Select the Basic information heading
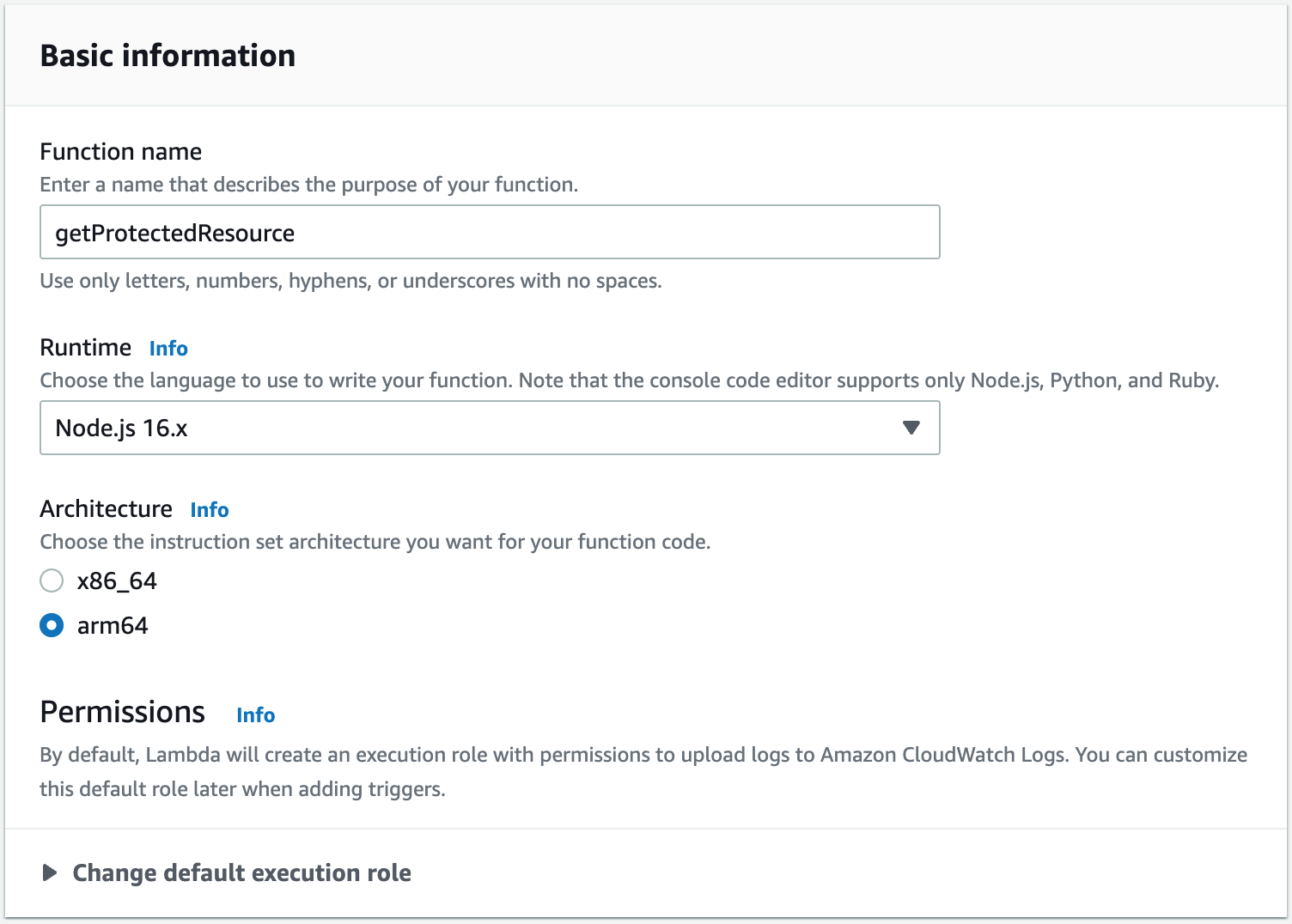Screen dimensions: 1292x924 pyautogui.click(x=168, y=55)
